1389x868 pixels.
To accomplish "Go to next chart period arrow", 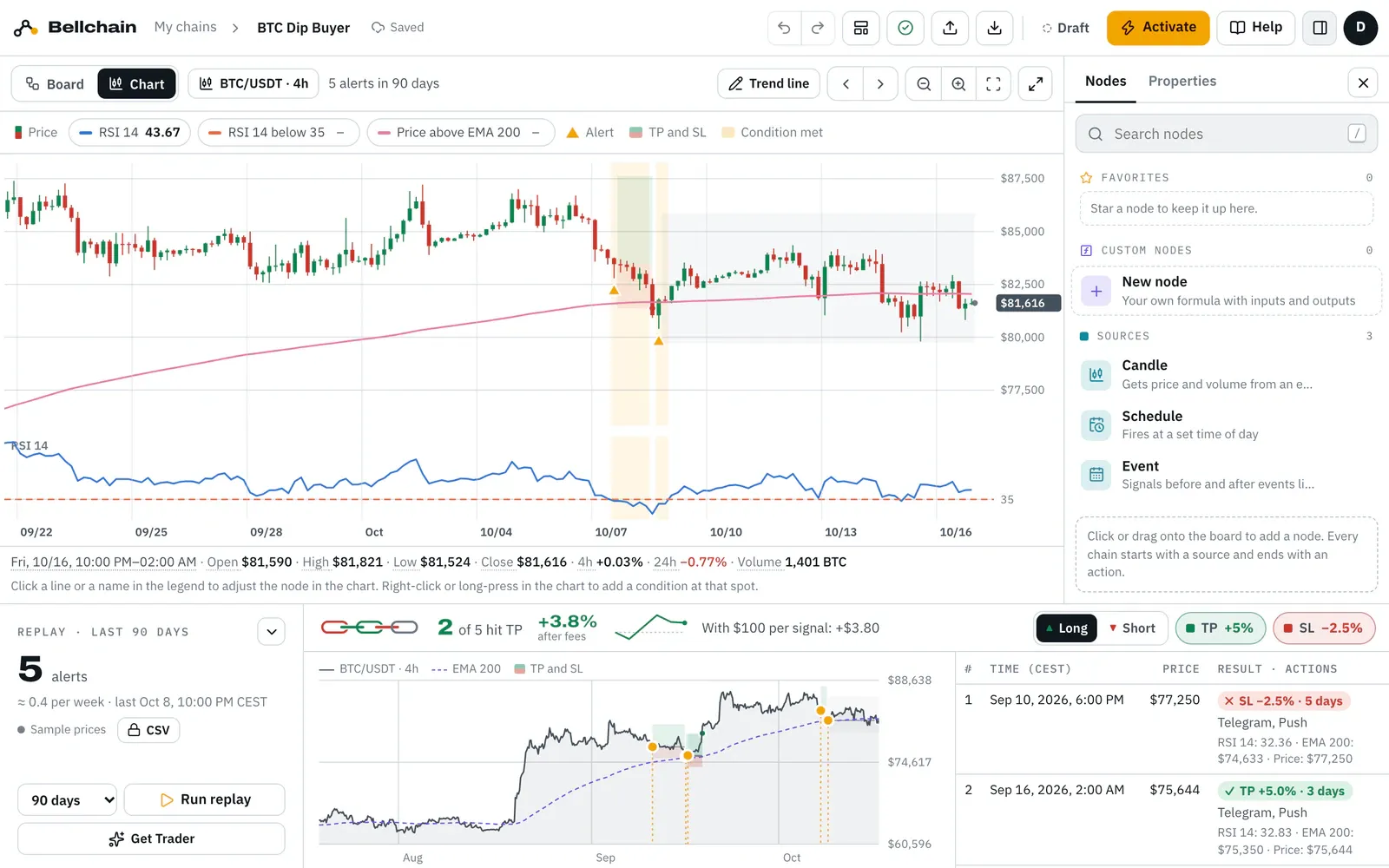I will (x=880, y=83).
